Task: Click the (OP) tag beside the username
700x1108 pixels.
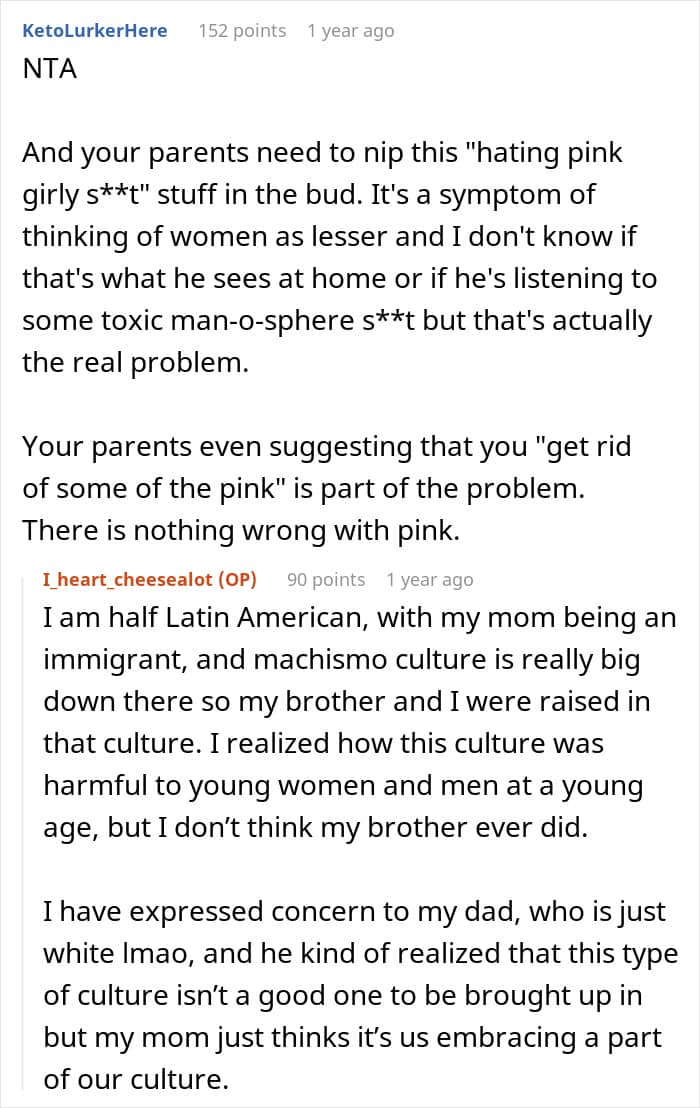Action: 234,579
